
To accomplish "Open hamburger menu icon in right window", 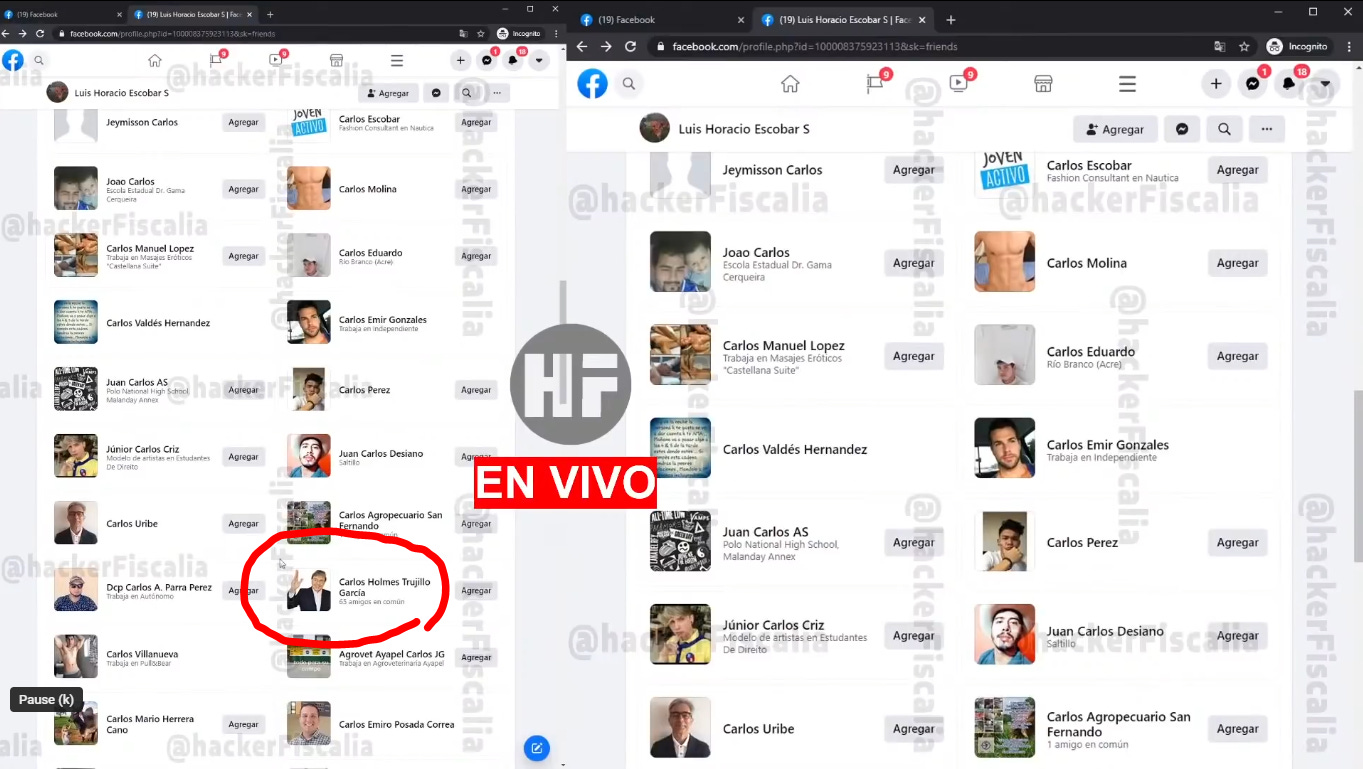I will [1127, 84].
